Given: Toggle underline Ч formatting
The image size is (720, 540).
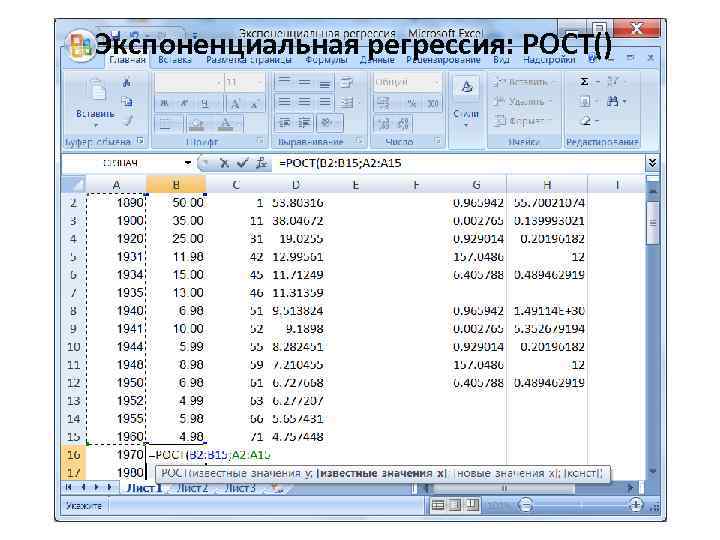Looking at the screenshot, I should click(x=205, y=104).
